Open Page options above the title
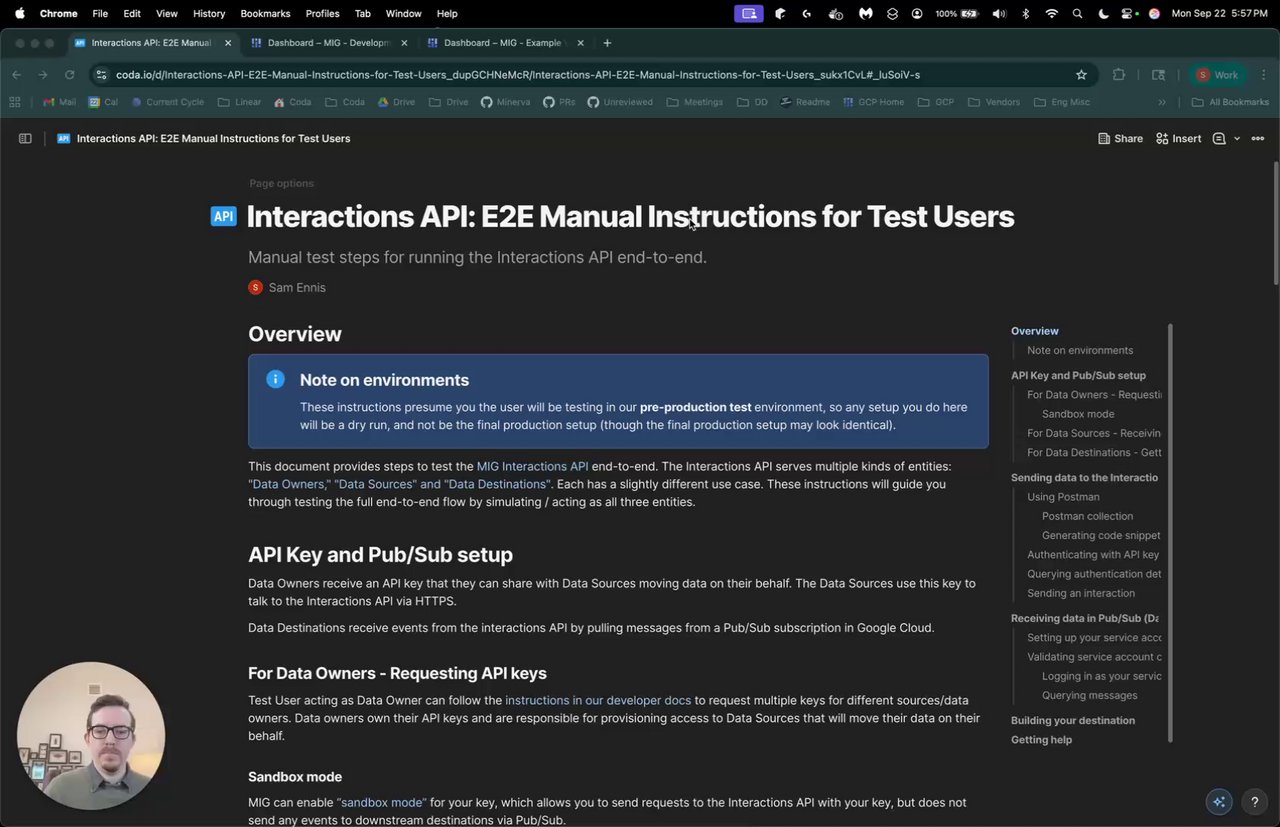 (x=281, y=183)
